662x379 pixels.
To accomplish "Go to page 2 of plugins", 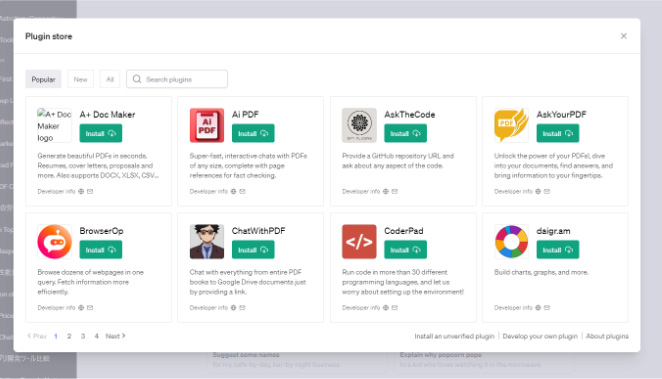I will coord(69,336).
